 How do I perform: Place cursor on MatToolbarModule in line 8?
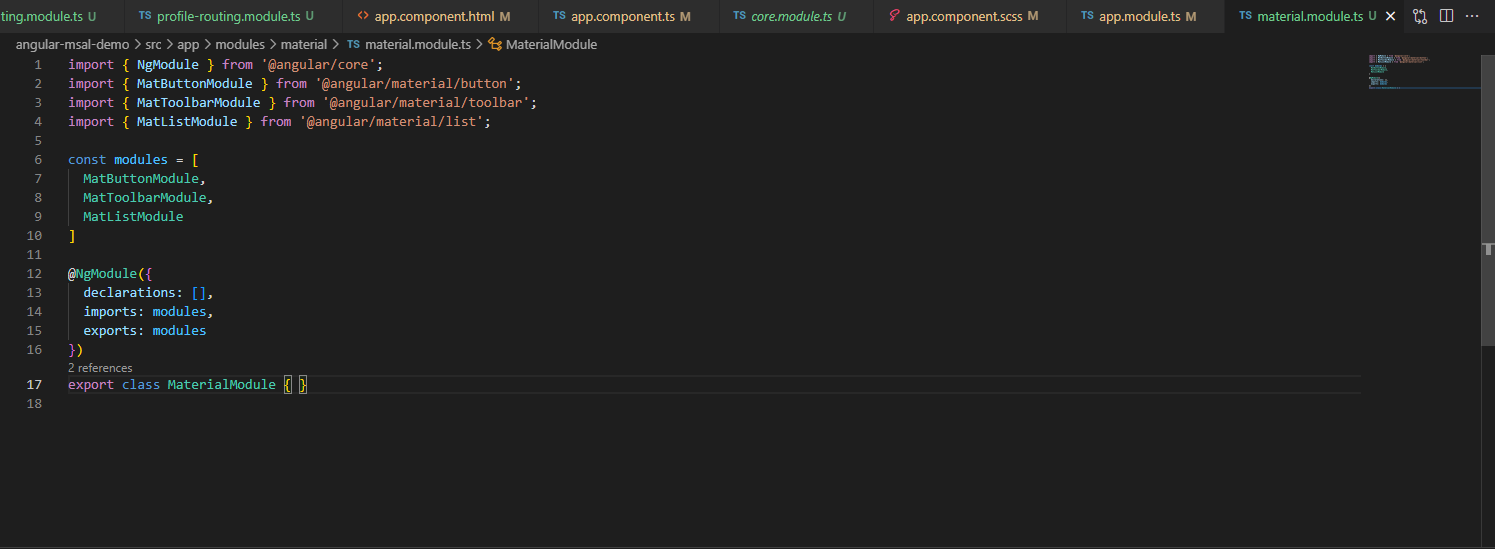pyautogui.click(x=144, y=198)
